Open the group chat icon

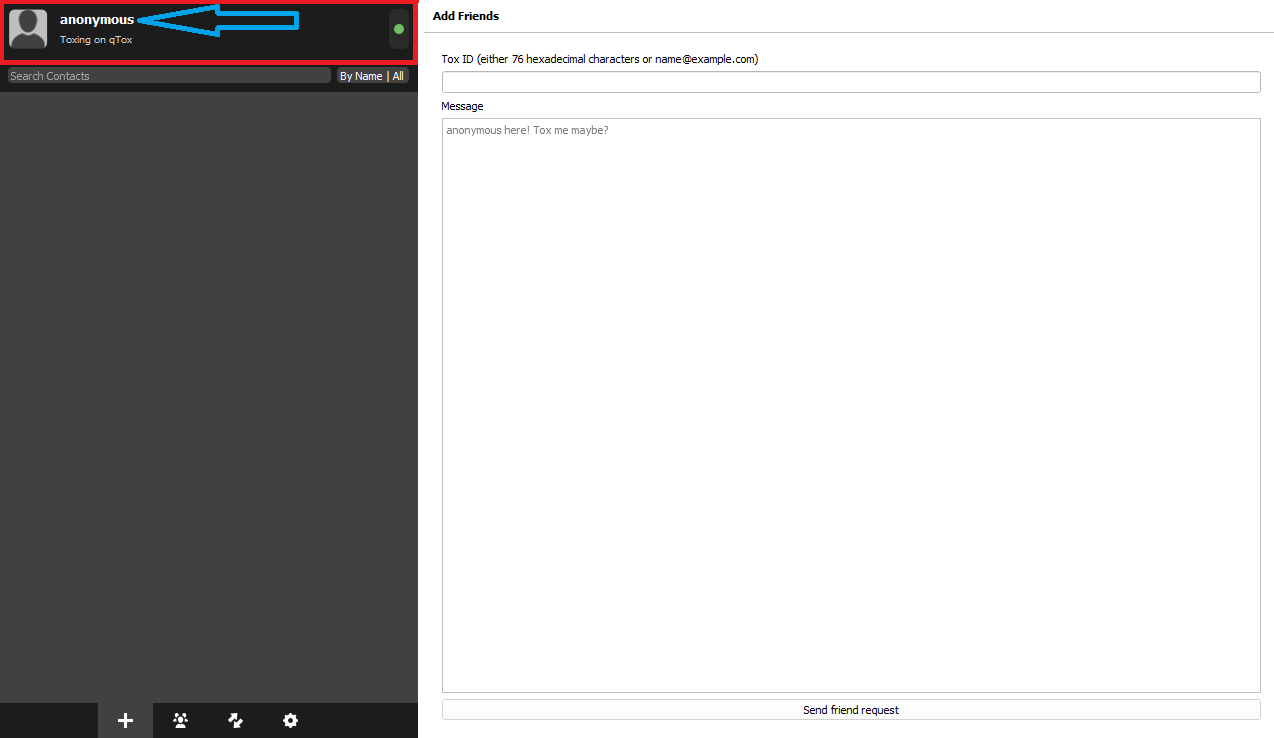pos(181,720)
